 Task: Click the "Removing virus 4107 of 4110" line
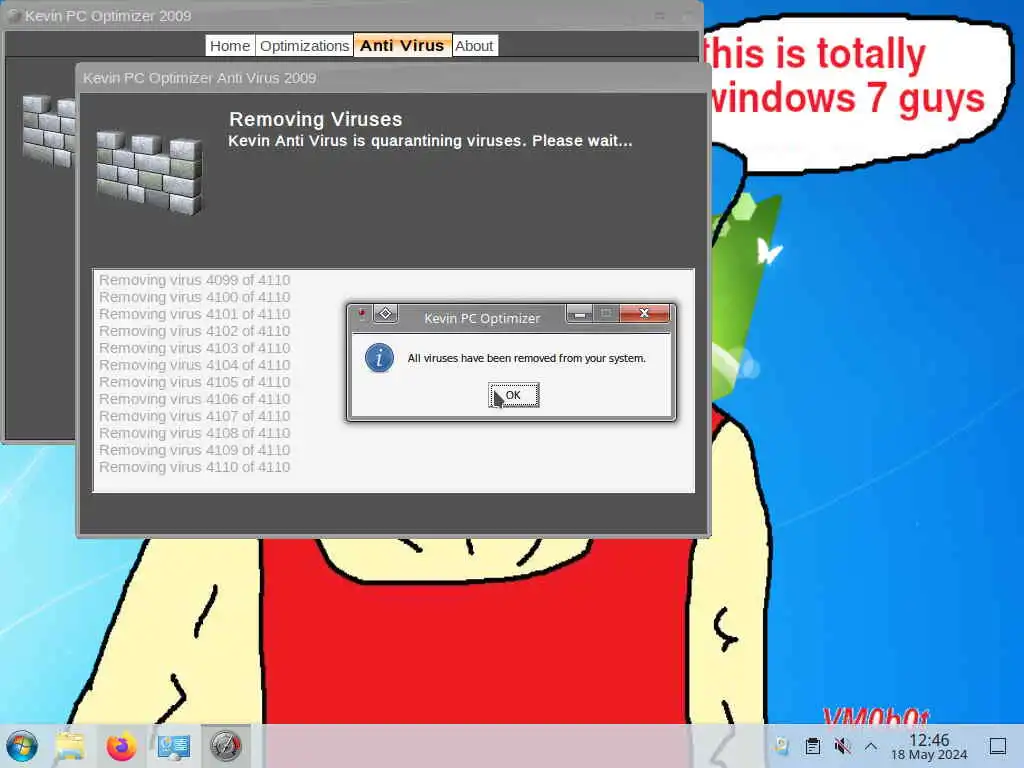pos(195,416)
